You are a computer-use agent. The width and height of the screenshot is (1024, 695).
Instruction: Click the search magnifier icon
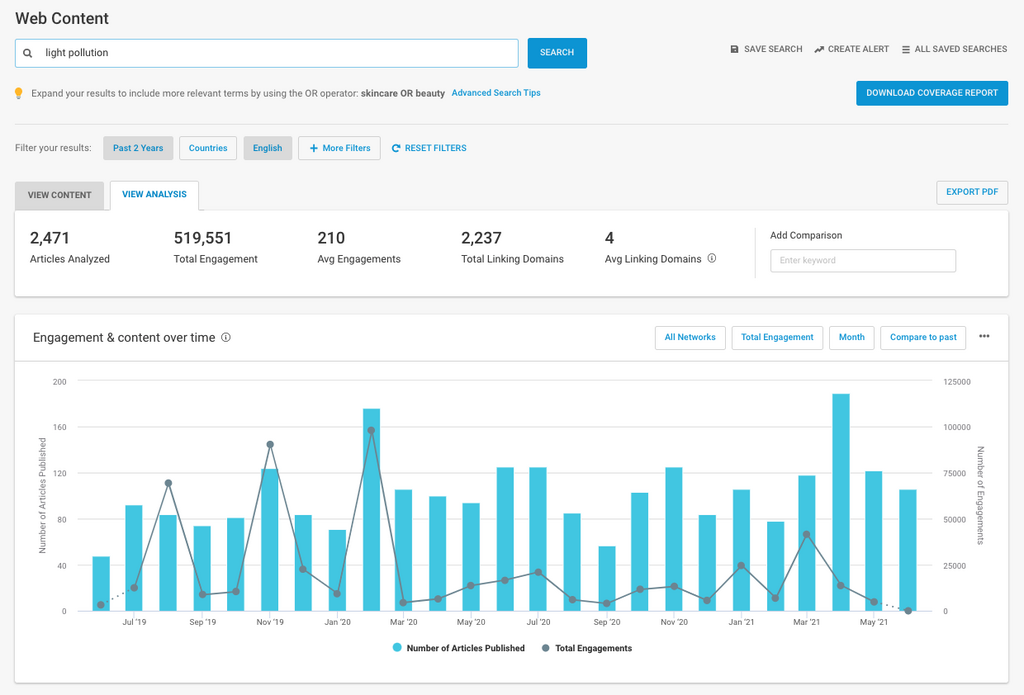click(x=28, y=53)
